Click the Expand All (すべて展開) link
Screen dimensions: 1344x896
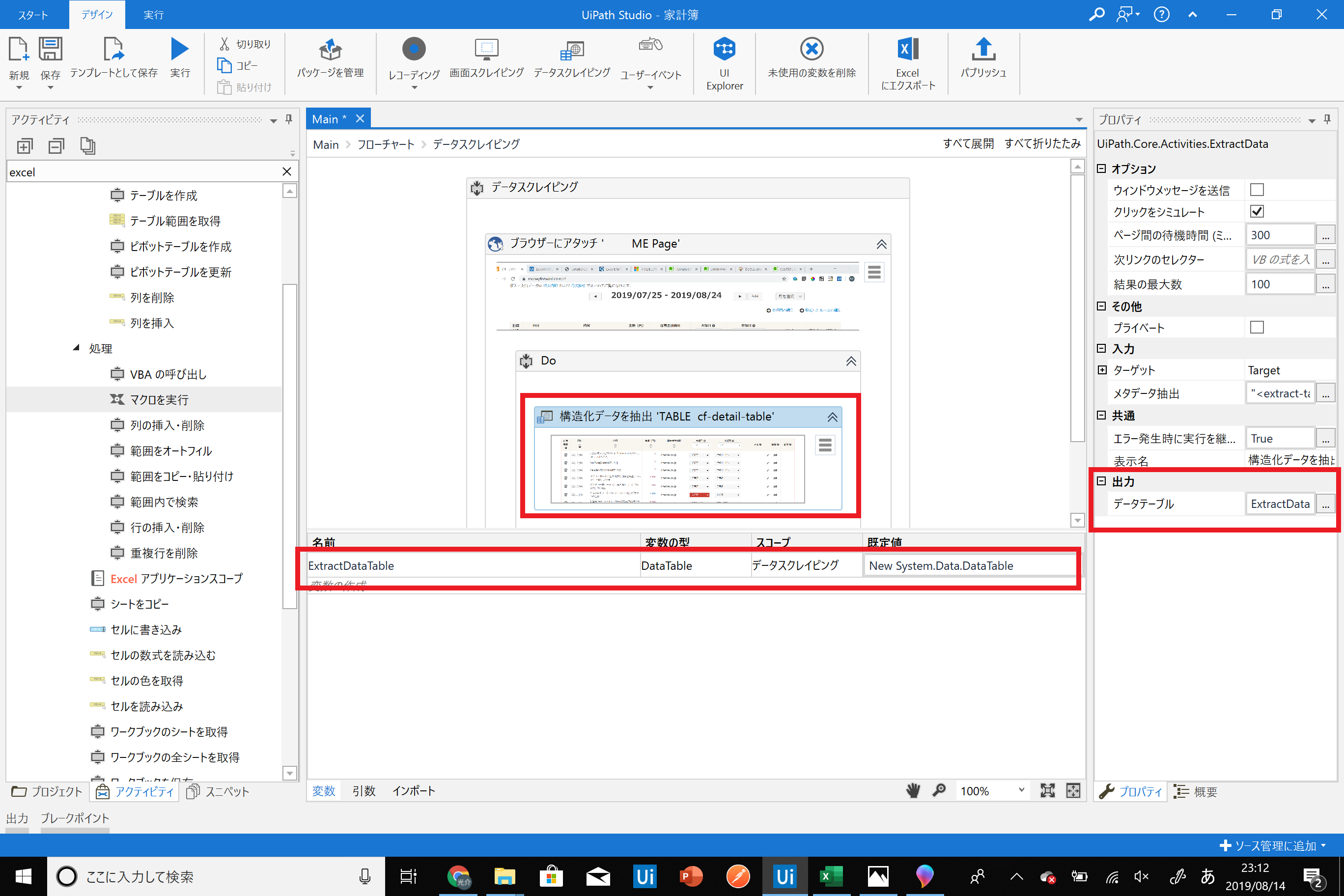[x=968, y=144]
